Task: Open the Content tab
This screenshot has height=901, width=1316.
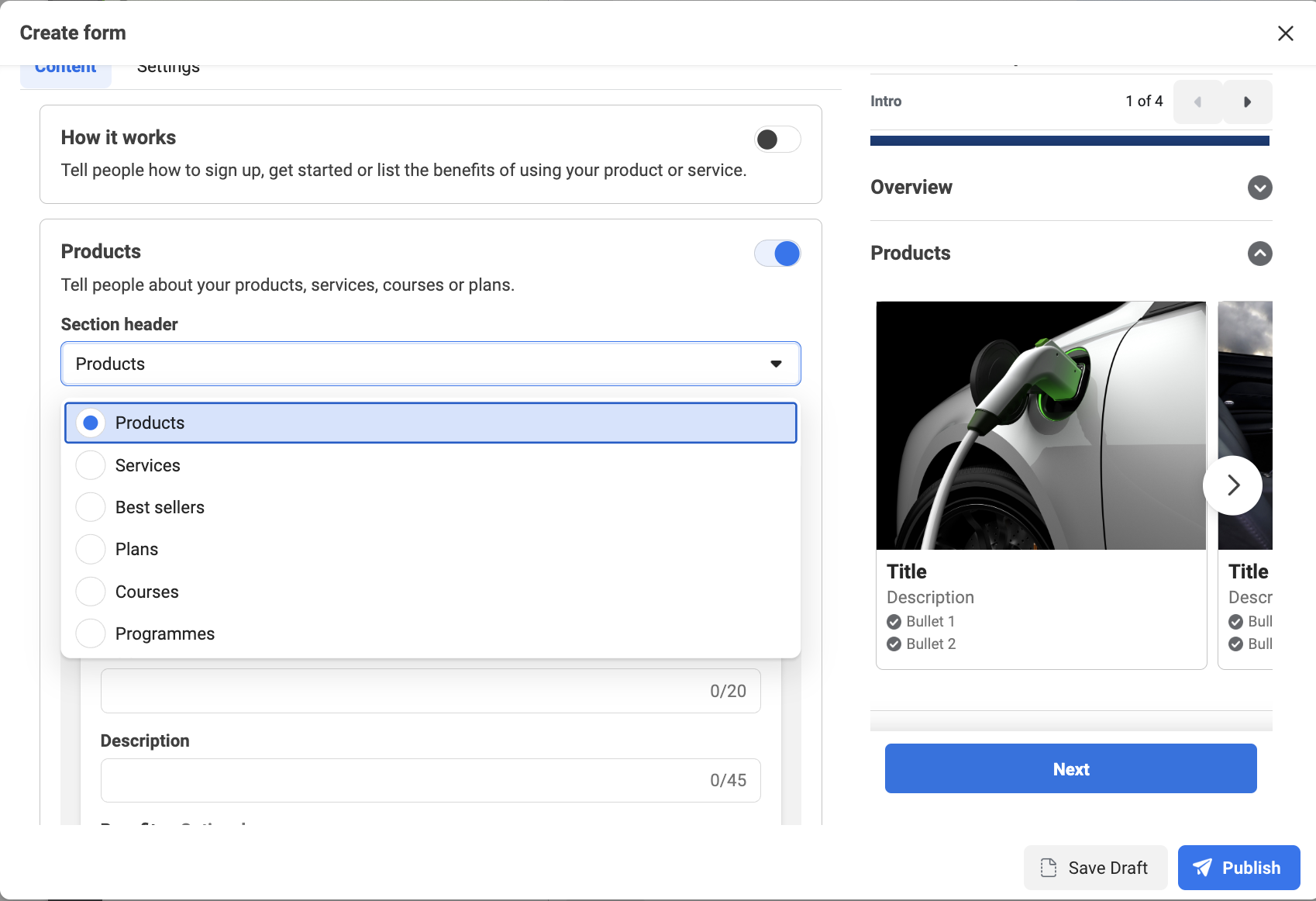Action: pyautogui.click(x=66, y=70)
